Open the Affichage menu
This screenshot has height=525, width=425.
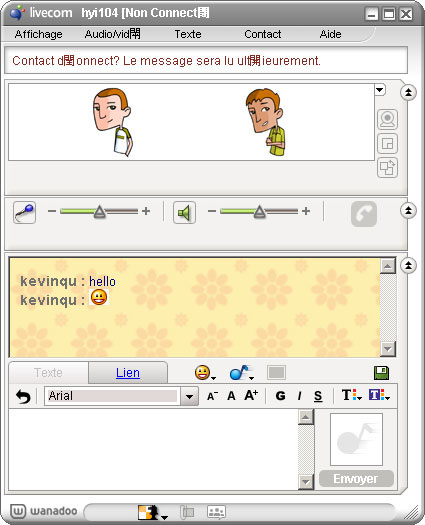[39, 34]
